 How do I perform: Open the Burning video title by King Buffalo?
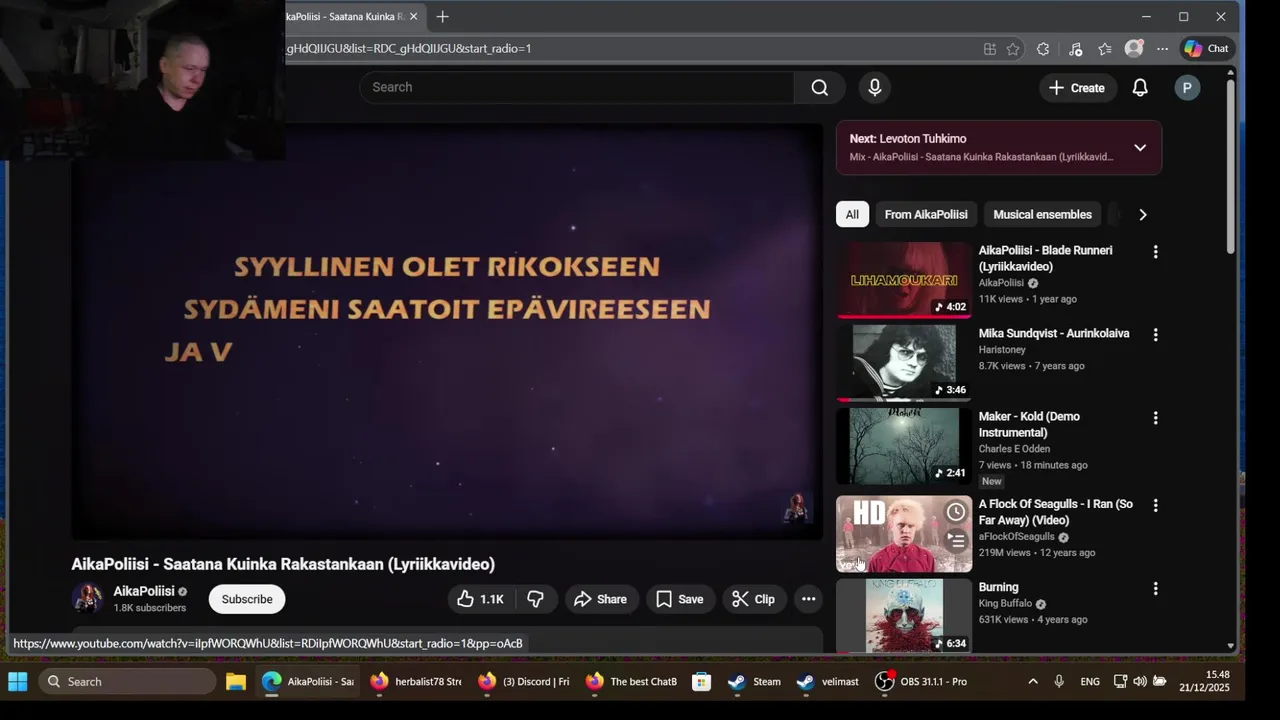(x=998, y=587)
